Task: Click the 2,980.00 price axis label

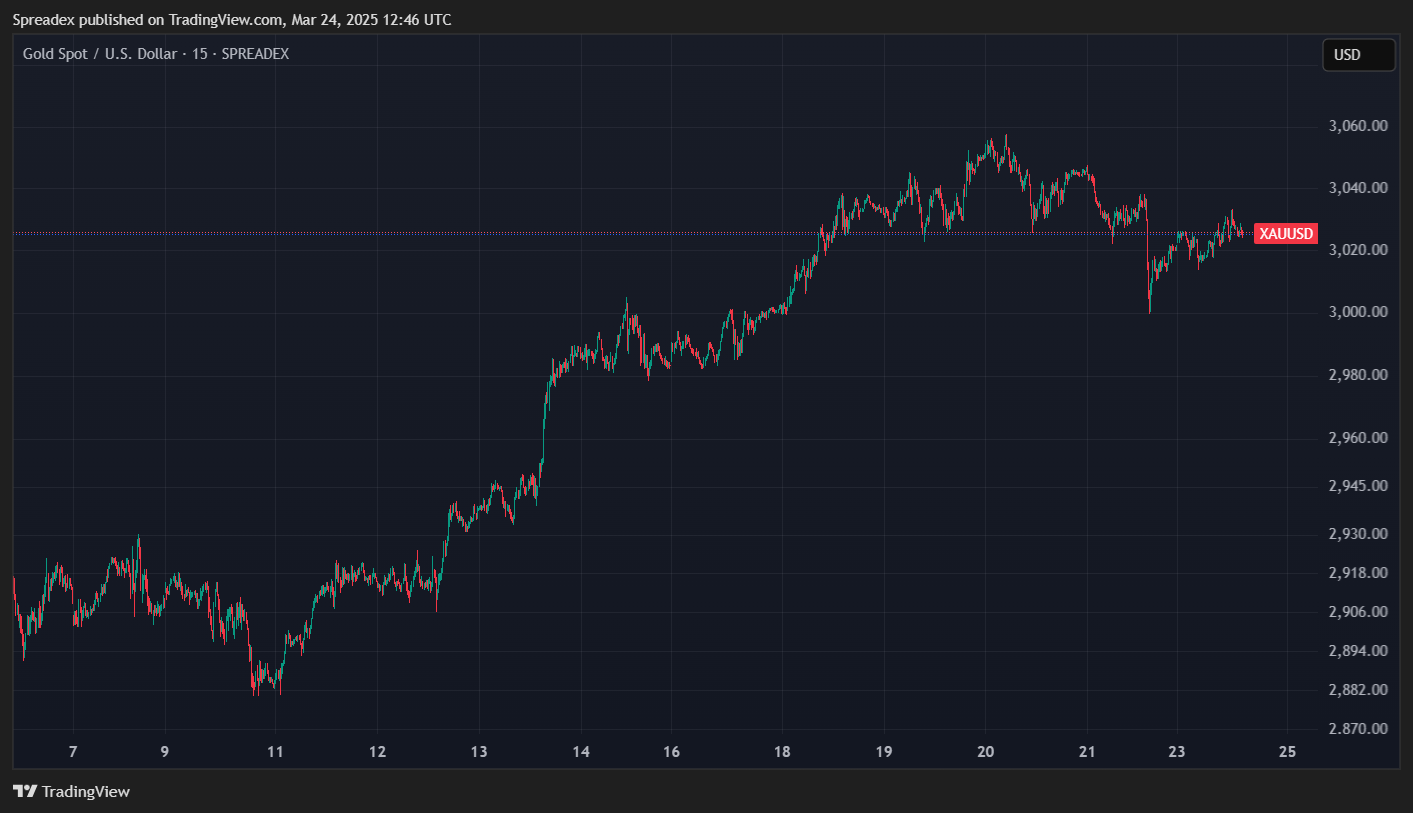Action: point(1358,375)
